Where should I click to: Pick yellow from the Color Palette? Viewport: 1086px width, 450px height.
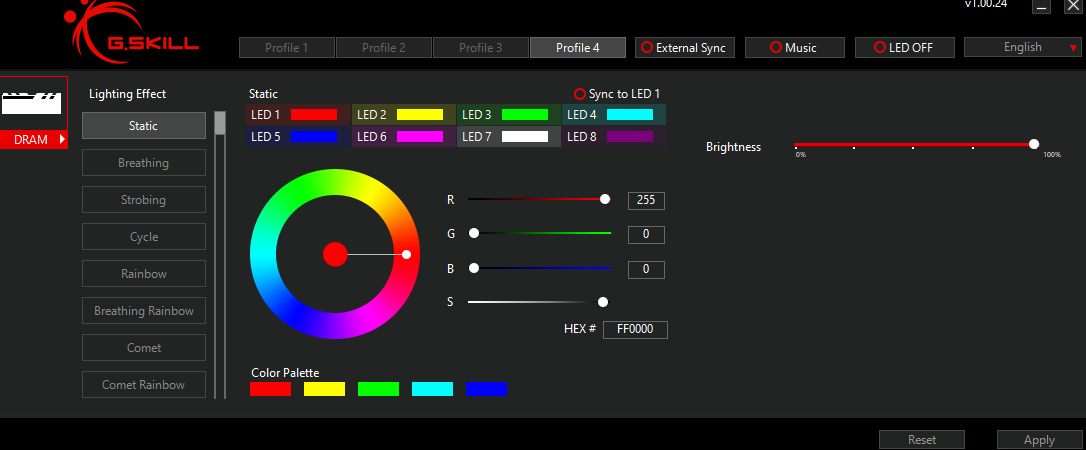pyautogui.click(x=324, y=389)
